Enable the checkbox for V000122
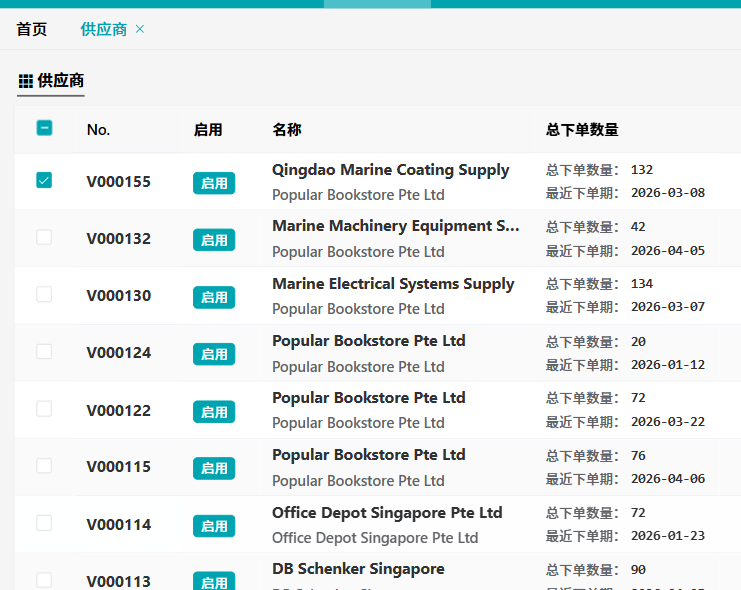This screenshot has width=741, height=590. (44, 408)
